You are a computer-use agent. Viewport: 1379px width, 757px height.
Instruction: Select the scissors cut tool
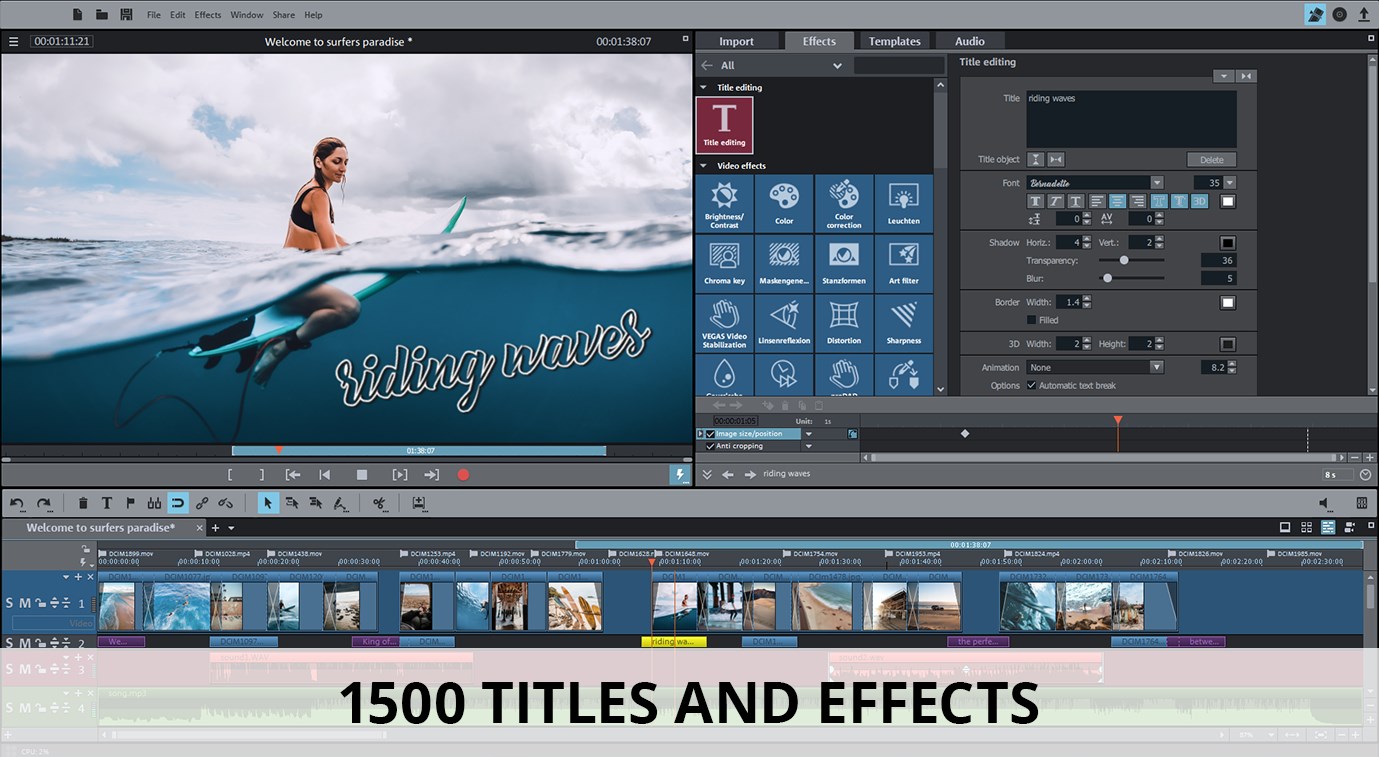tap(380, 503)
